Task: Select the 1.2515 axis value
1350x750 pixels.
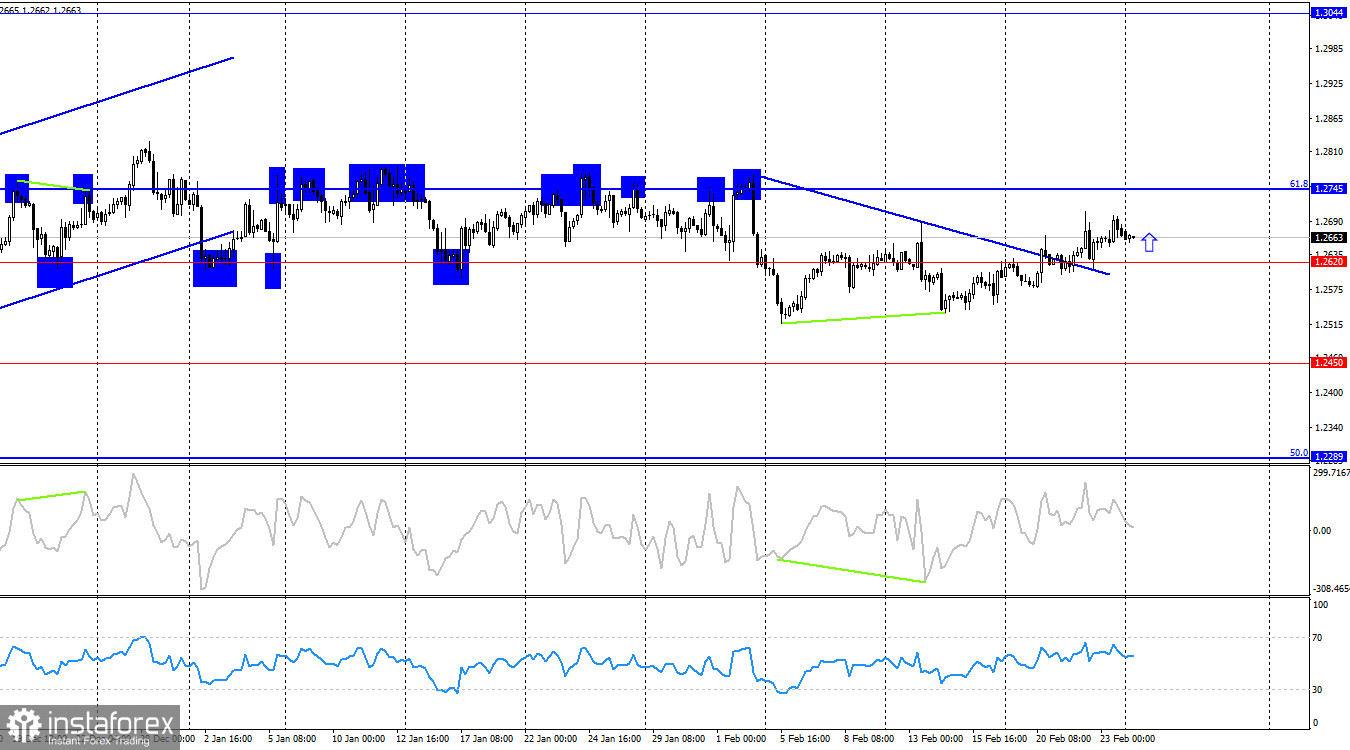Action: point(1331,325)
